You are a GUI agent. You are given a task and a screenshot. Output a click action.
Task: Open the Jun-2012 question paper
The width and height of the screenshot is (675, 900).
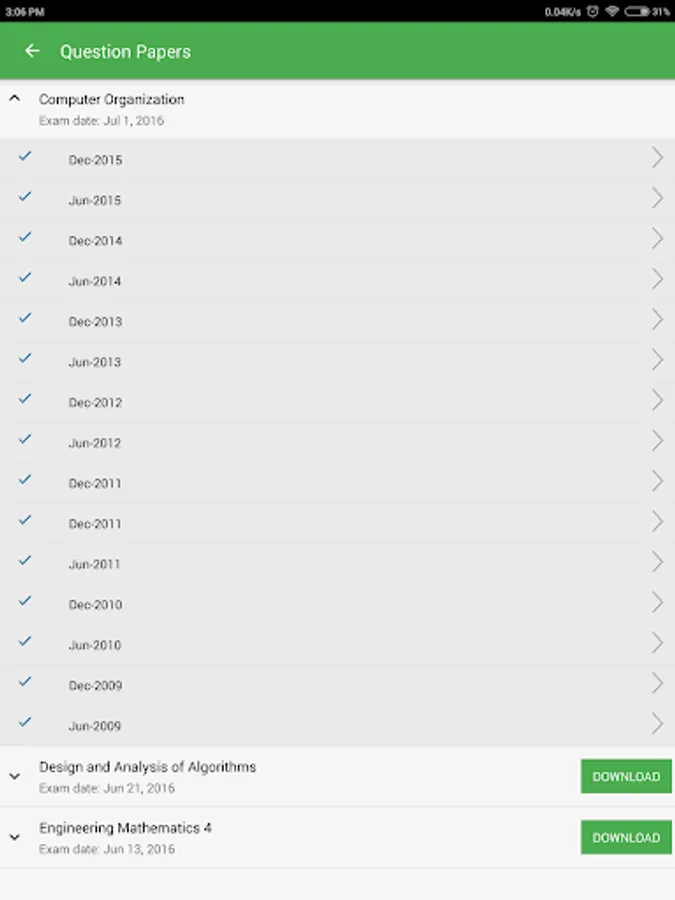tap(95, 443)
